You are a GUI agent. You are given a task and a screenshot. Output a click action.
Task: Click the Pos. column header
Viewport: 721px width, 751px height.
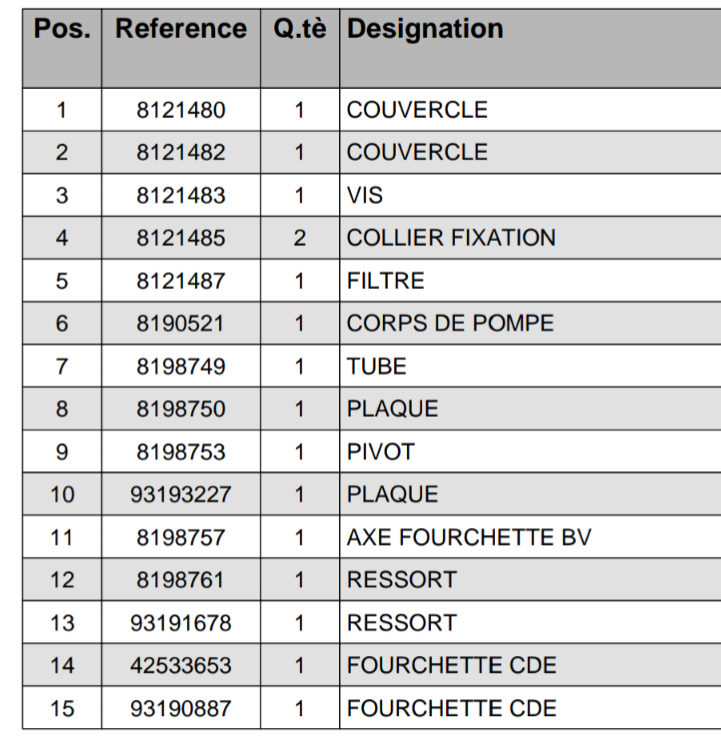pos(62,30)
